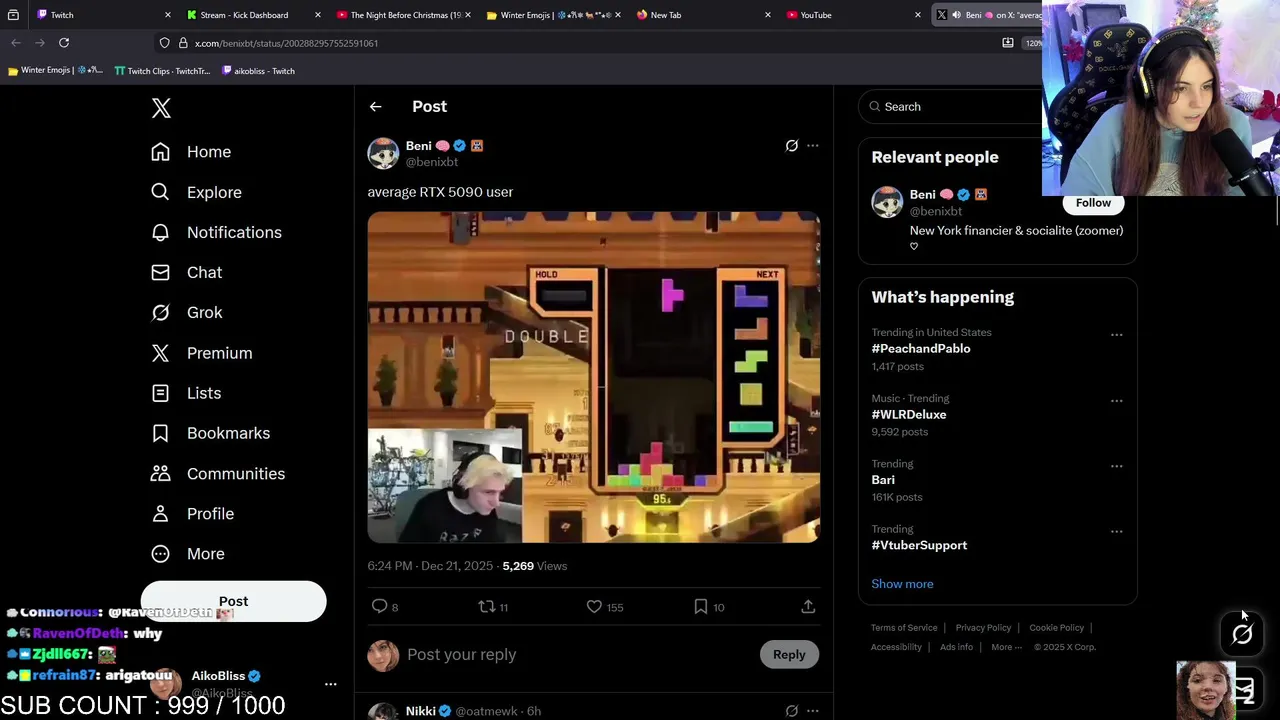
Task: Play the Tetris video in the post
Action: coord(594,377)
